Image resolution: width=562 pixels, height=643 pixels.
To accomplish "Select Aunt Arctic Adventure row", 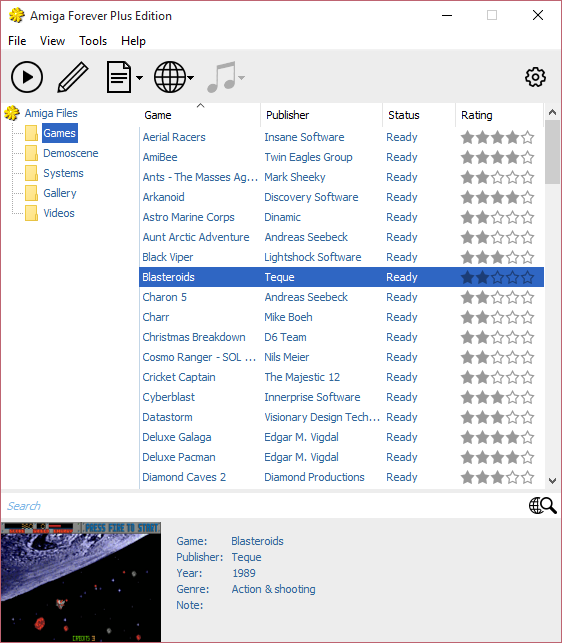I will [x=342, y=237].
